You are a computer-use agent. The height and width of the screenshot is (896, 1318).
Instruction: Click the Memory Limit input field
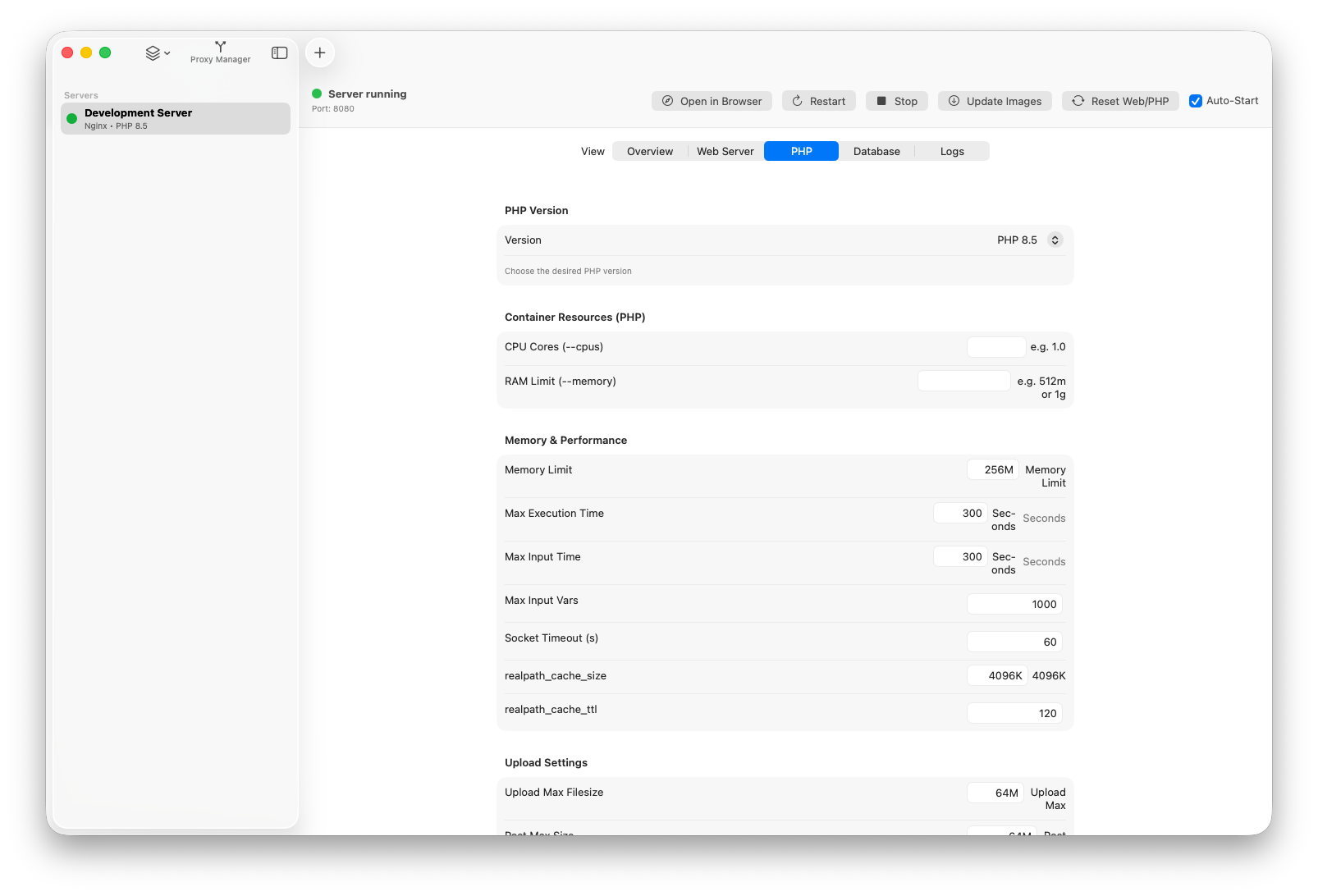(992, 469)
